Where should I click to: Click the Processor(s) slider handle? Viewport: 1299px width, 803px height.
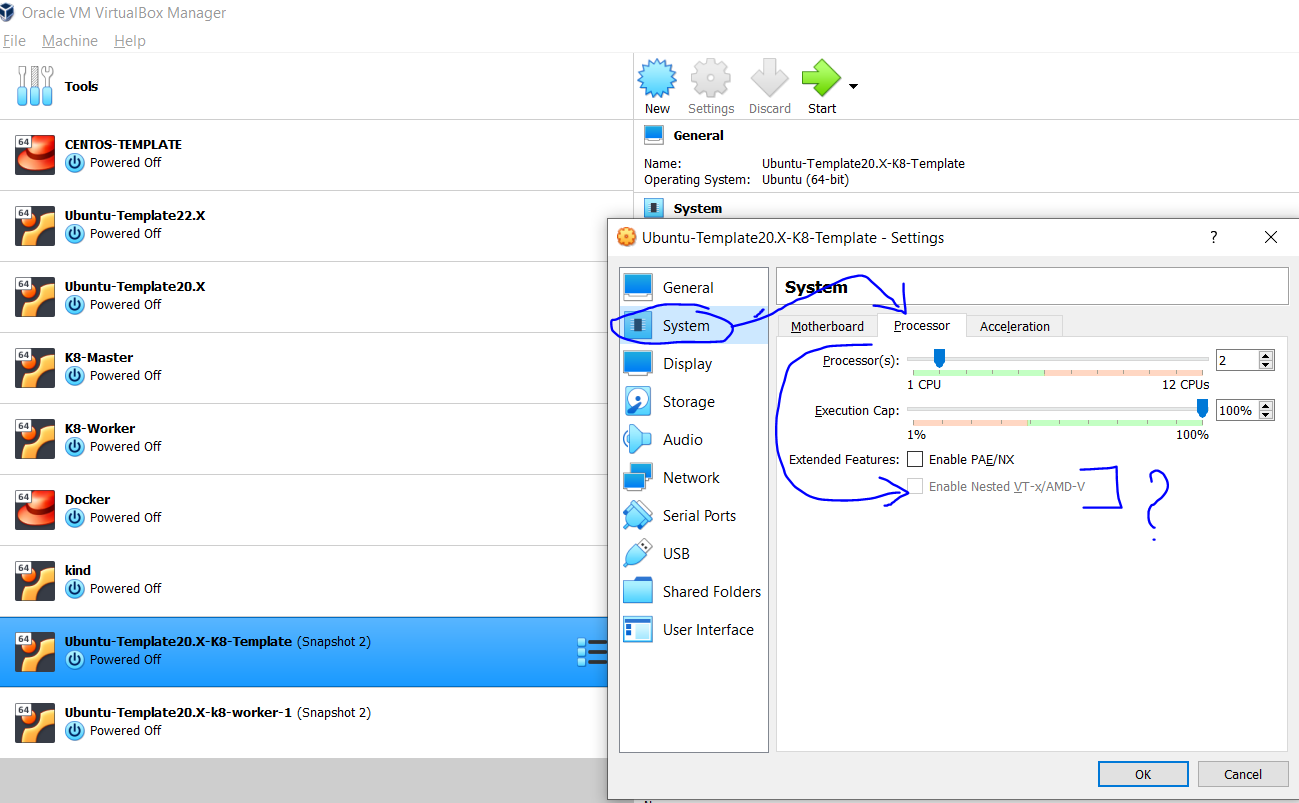(x=939, y=358)
